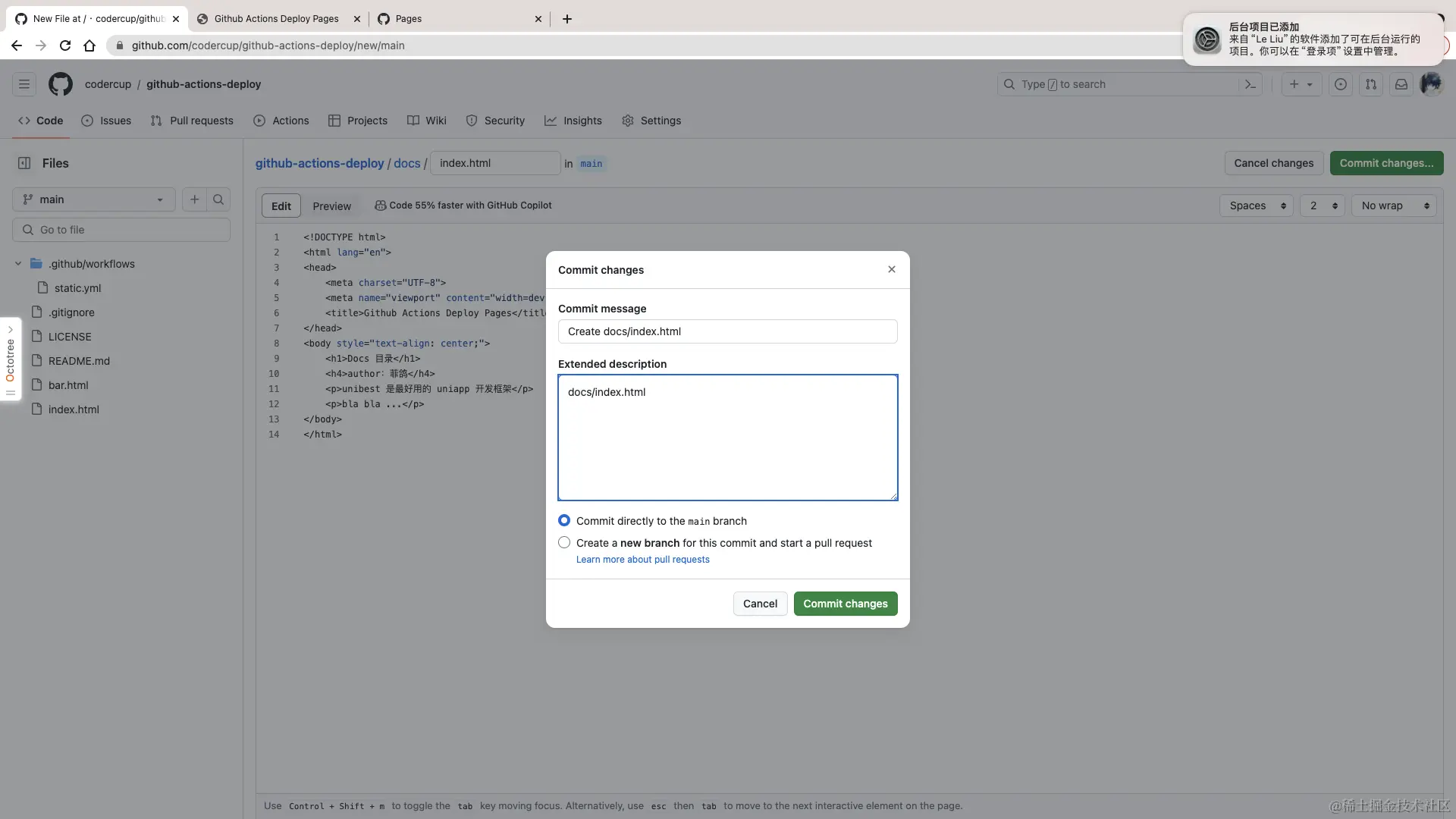Close the Commit changes dialog
Screen dimensions: 1456x819
(892, 269)
